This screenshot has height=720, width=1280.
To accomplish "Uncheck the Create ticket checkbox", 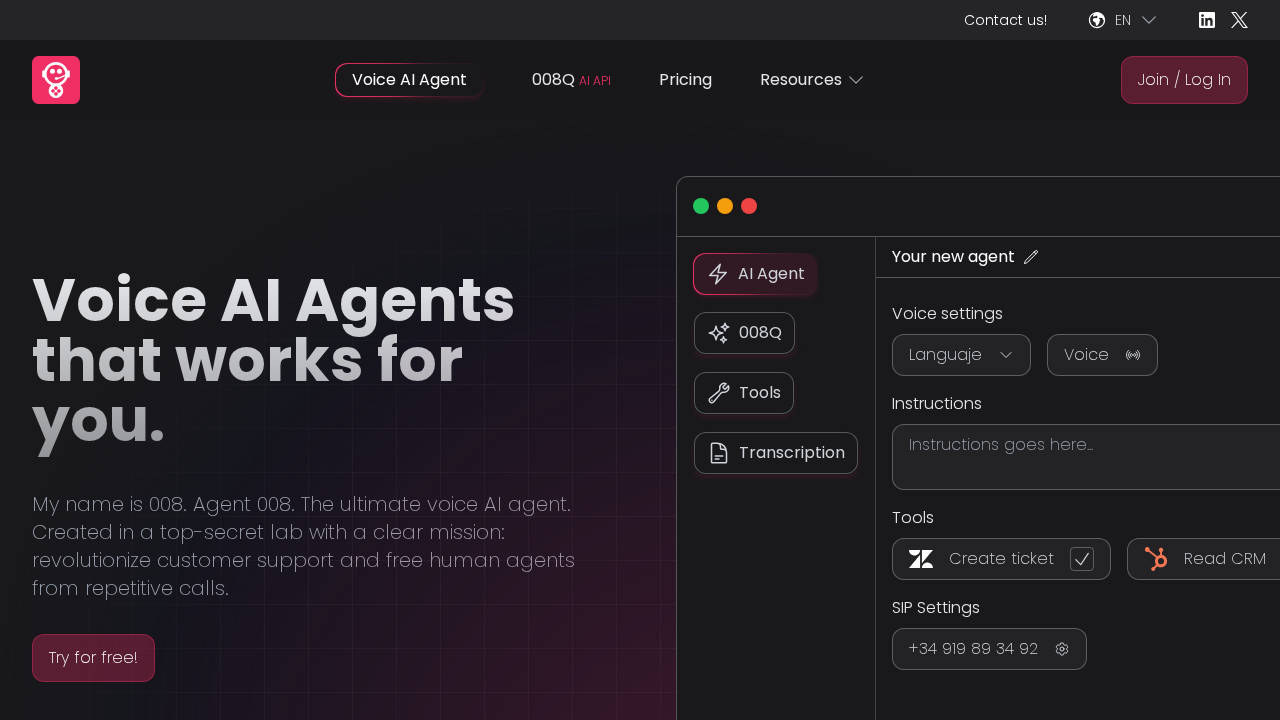I will (1082, 559).
